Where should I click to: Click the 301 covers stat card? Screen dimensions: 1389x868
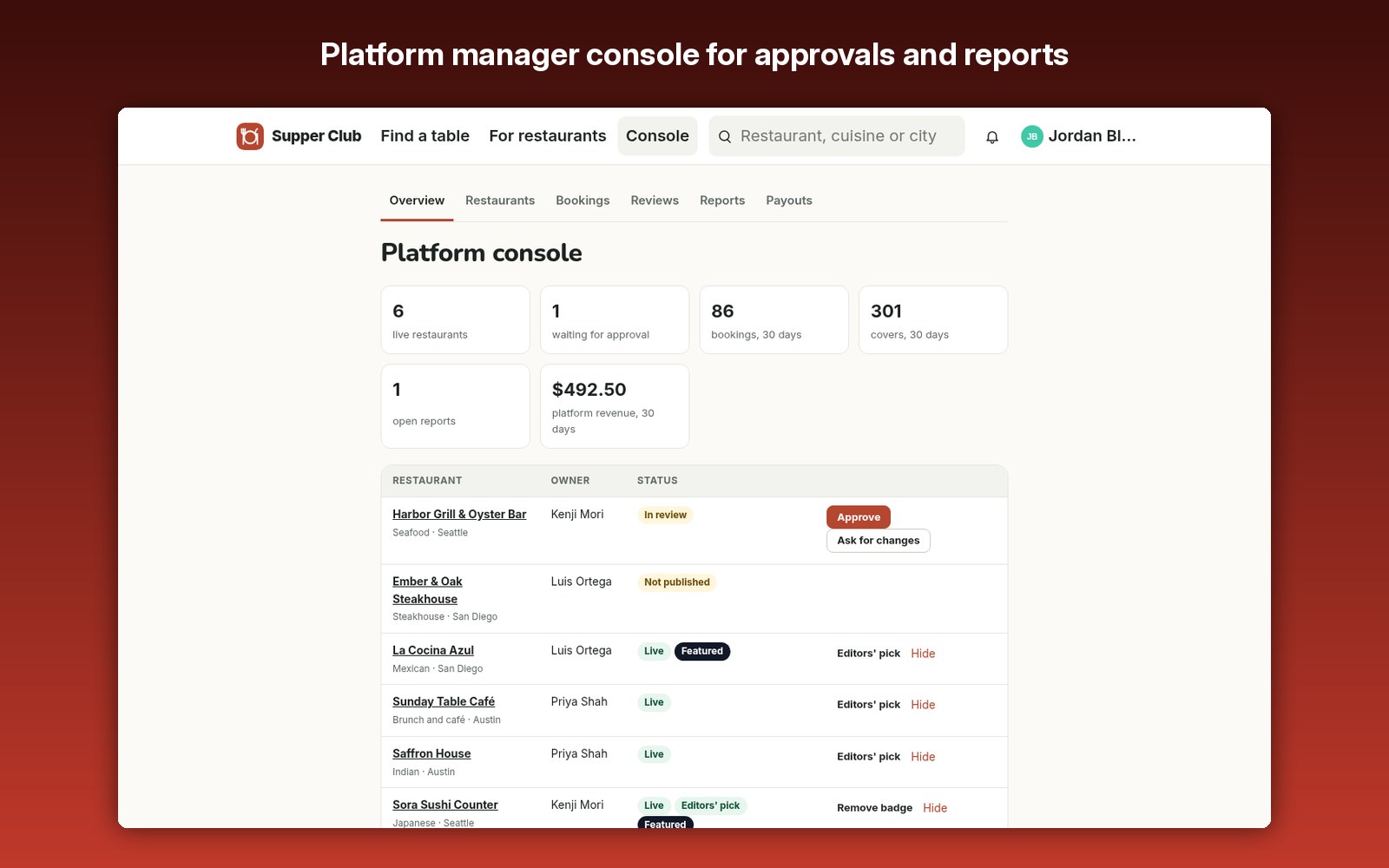[933, 319]
